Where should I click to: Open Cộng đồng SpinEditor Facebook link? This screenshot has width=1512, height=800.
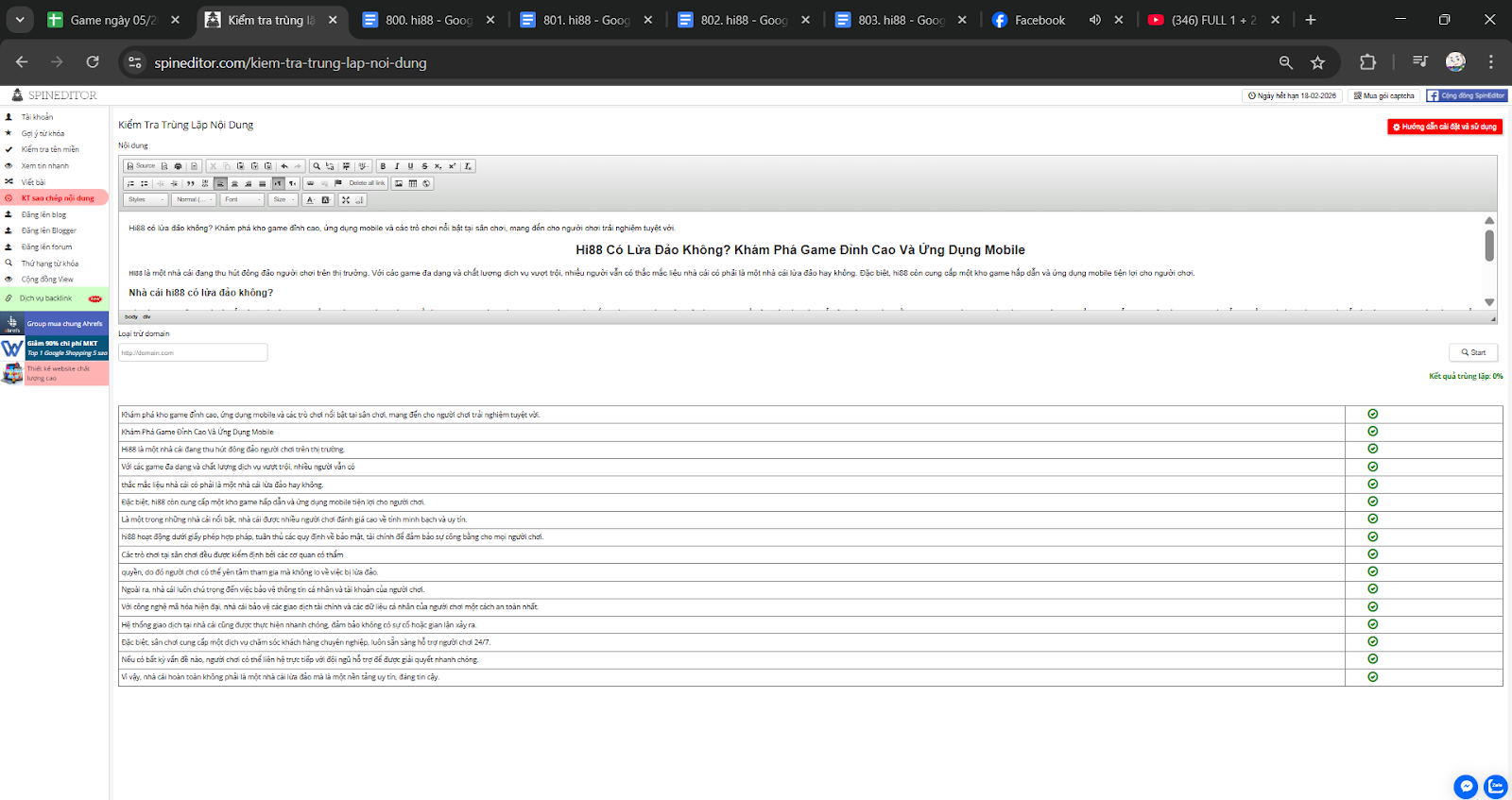1467,95
